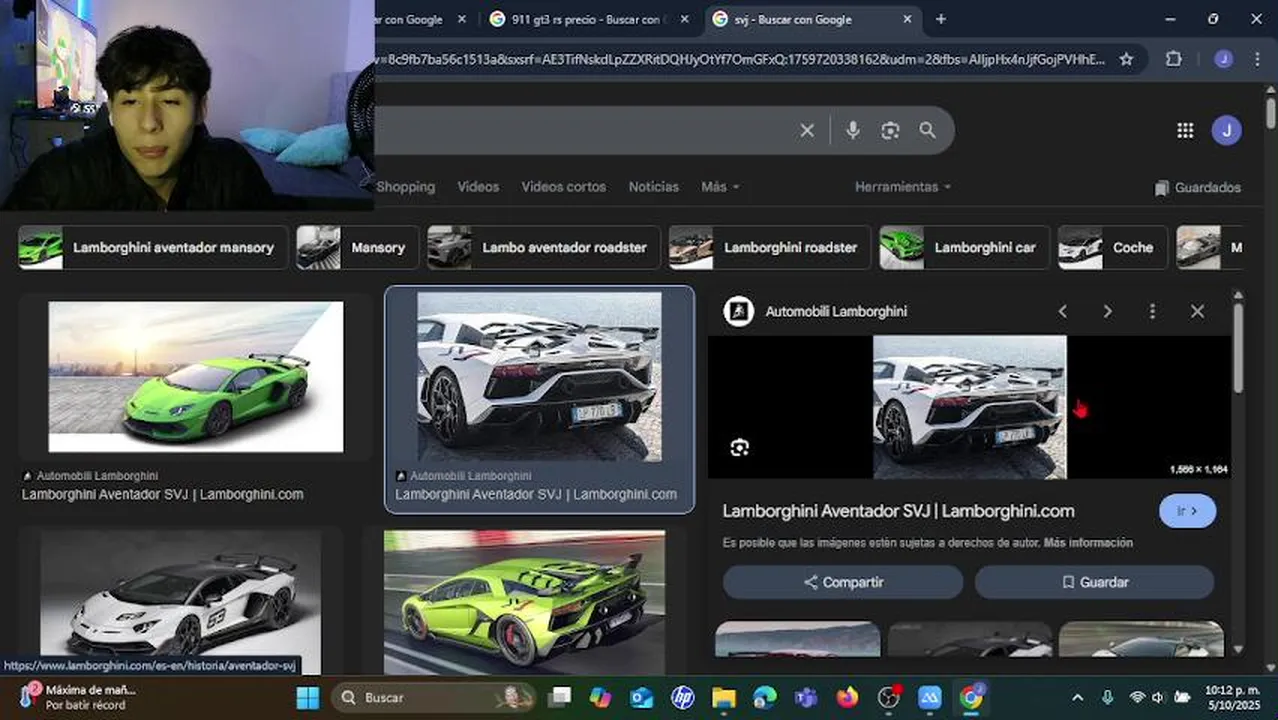
Task: Switch to the Videos results tab
Action: tap(478, 187)
